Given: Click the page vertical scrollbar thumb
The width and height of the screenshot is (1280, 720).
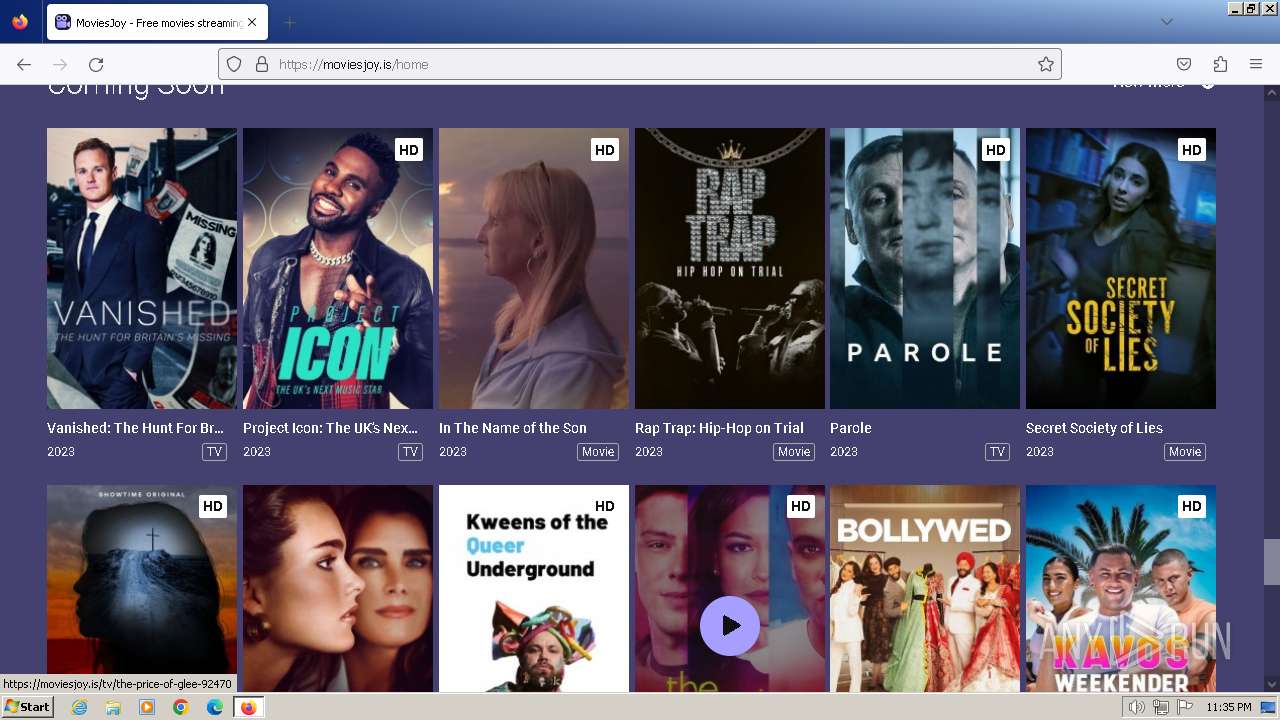Looking at the screenshot, I should [x=1271, y=562].
